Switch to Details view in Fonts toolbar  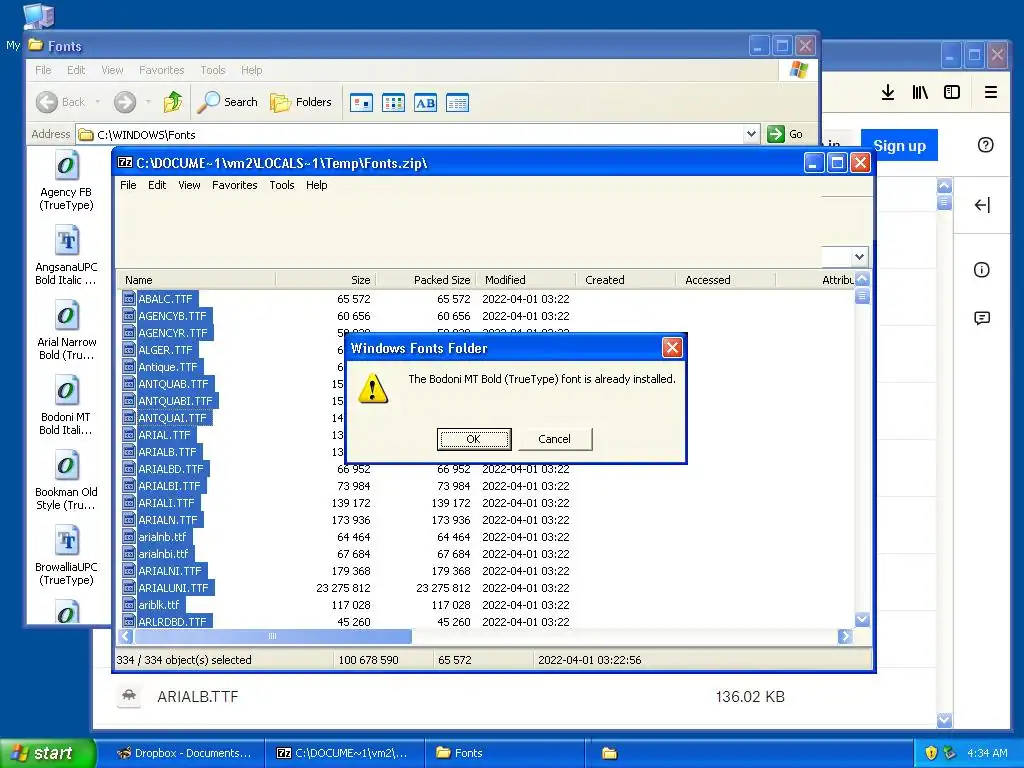coord(457,103)
